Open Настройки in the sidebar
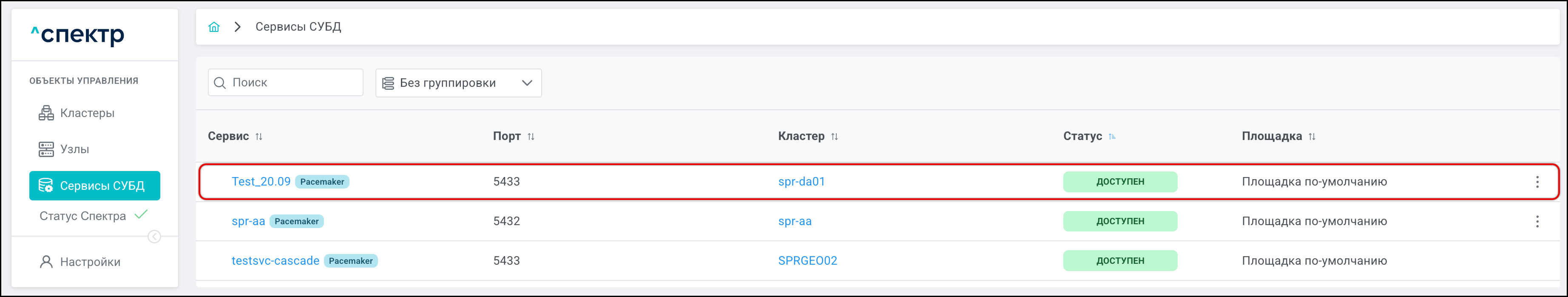The width and height of the screenshot is (1568, 297). [x=89, y=262]
